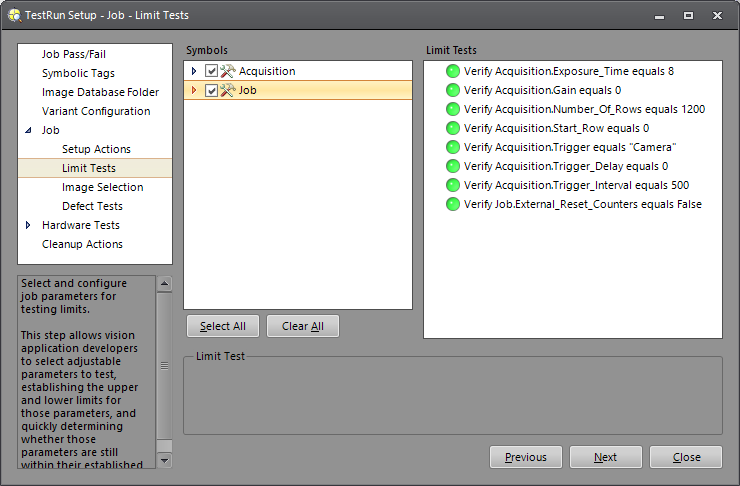The height and width of the screenshot is (486, 740).
Task: Click green indicator beside Number_Of_Rows test
Action: 453,109
